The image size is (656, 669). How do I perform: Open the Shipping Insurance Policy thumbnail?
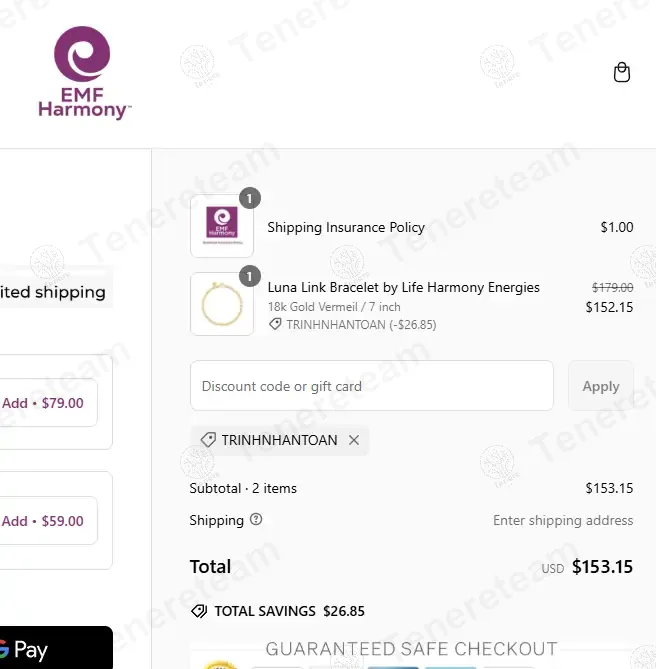pyautogui.click(x=222, y=226)
